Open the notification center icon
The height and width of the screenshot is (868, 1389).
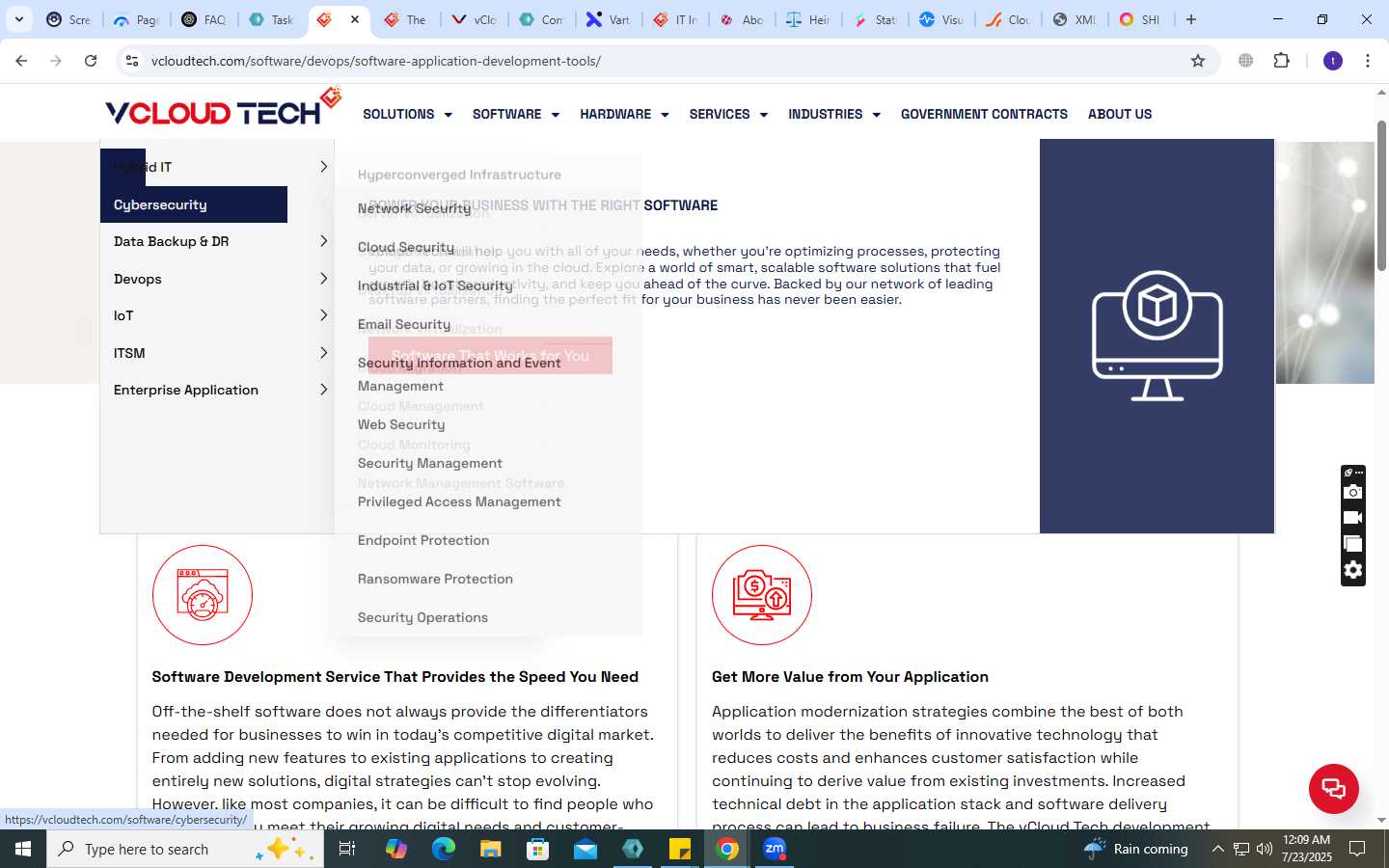(1357, 849)
